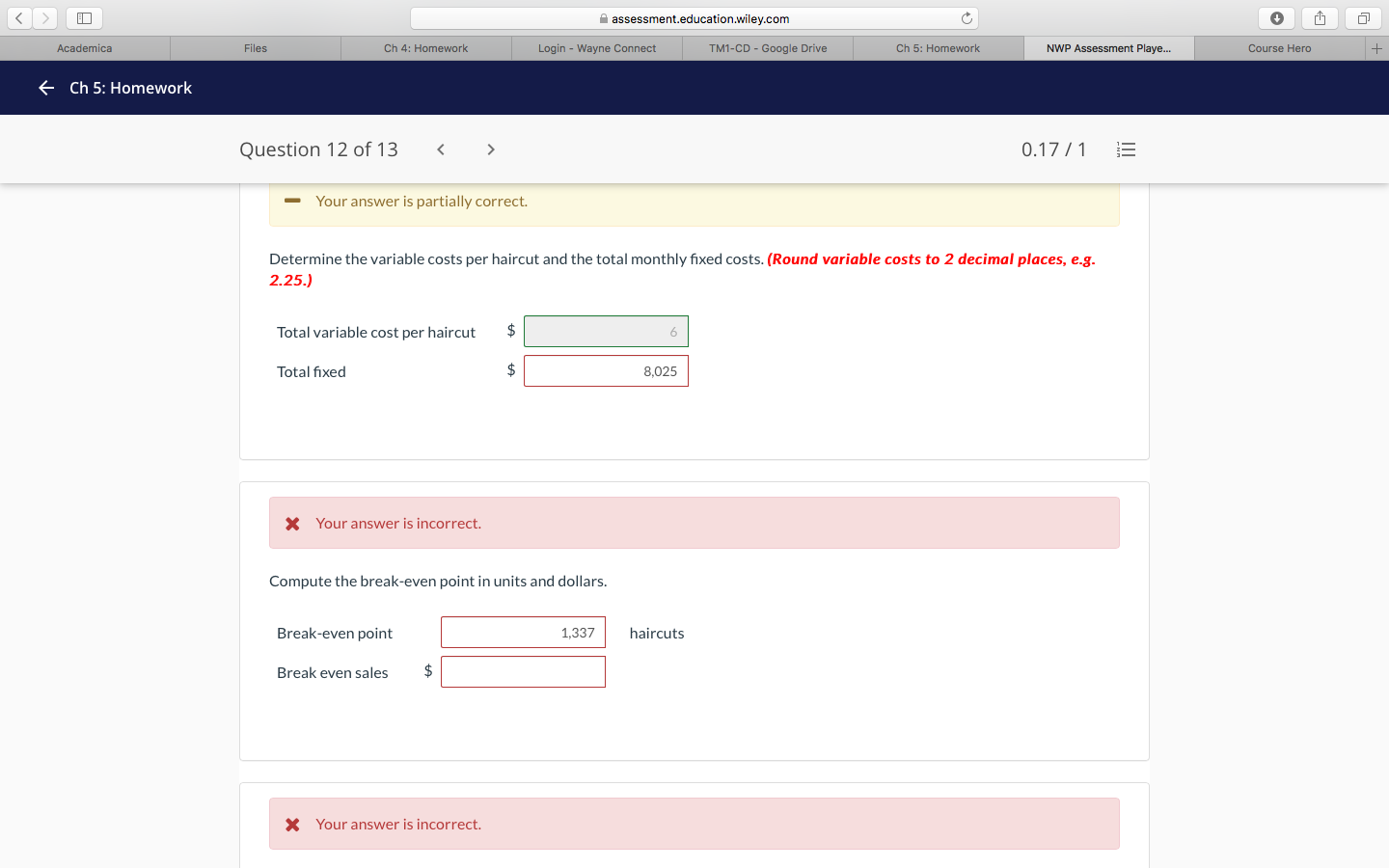Switch to the TM1-CD Google Drive tab

click(767, 47)
